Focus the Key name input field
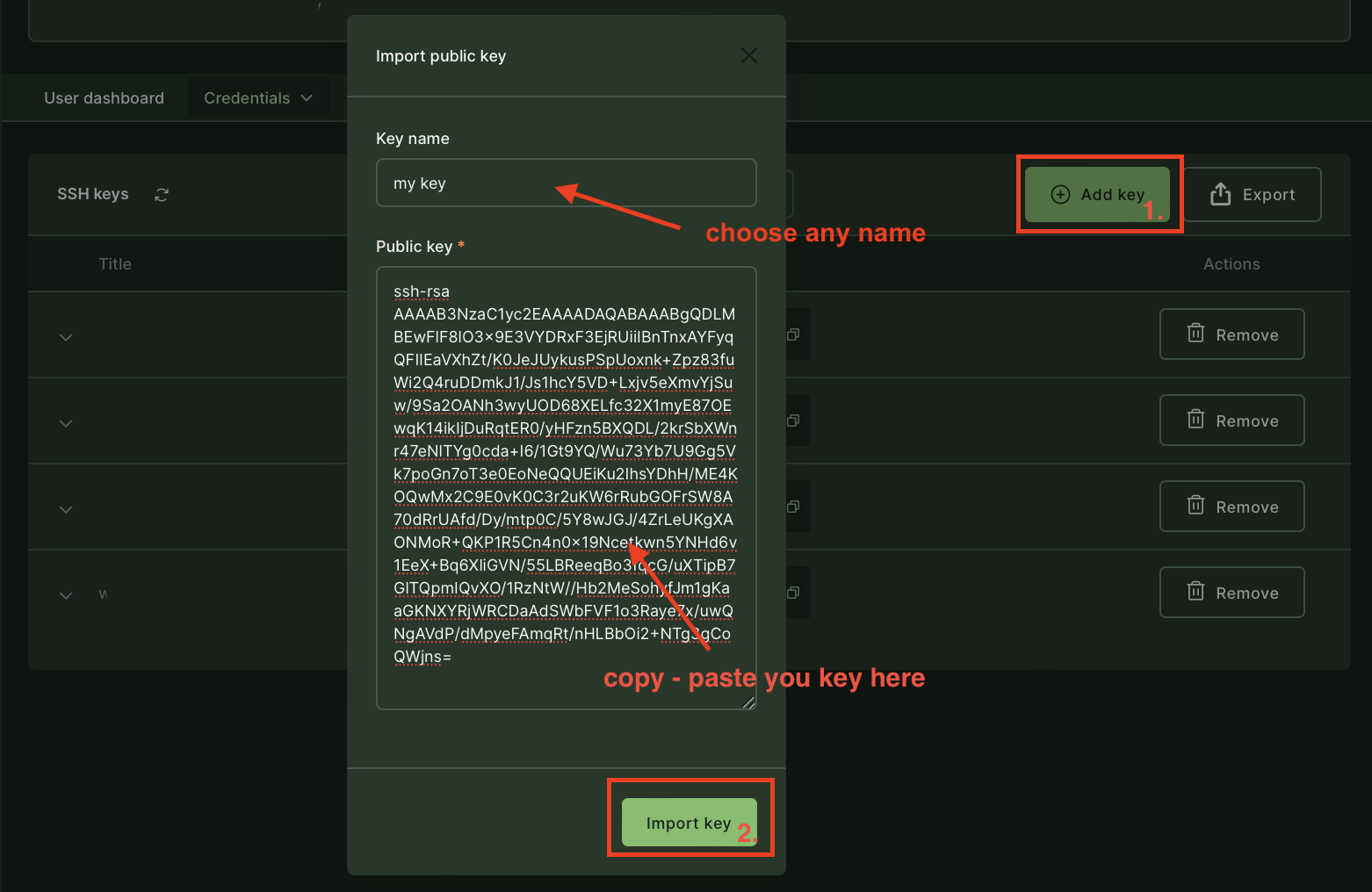1372x892 pixels. pyautogui.click(x=567, y=183)
